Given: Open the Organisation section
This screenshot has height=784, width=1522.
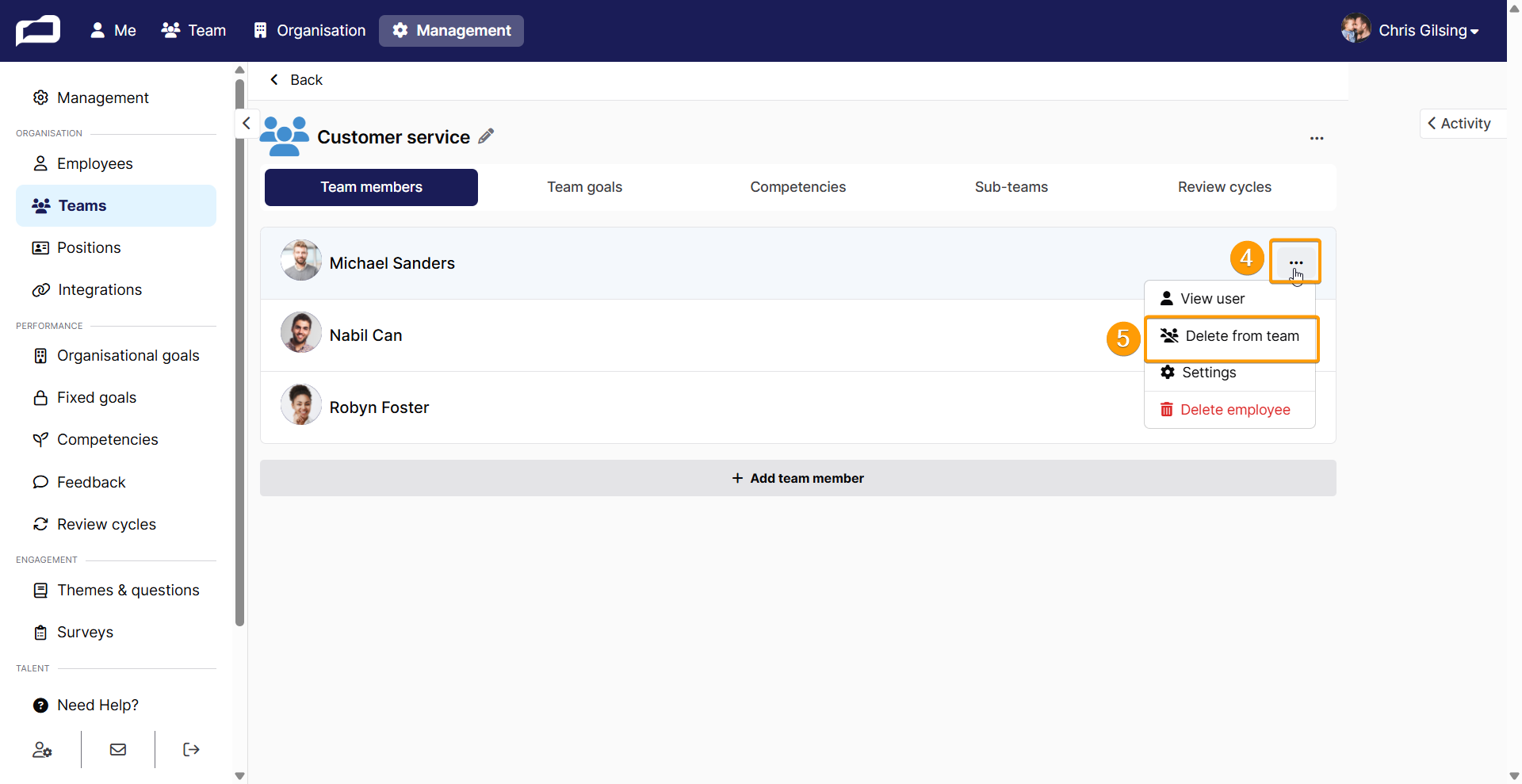Looking at the screenshot, I should pos(309,31).
